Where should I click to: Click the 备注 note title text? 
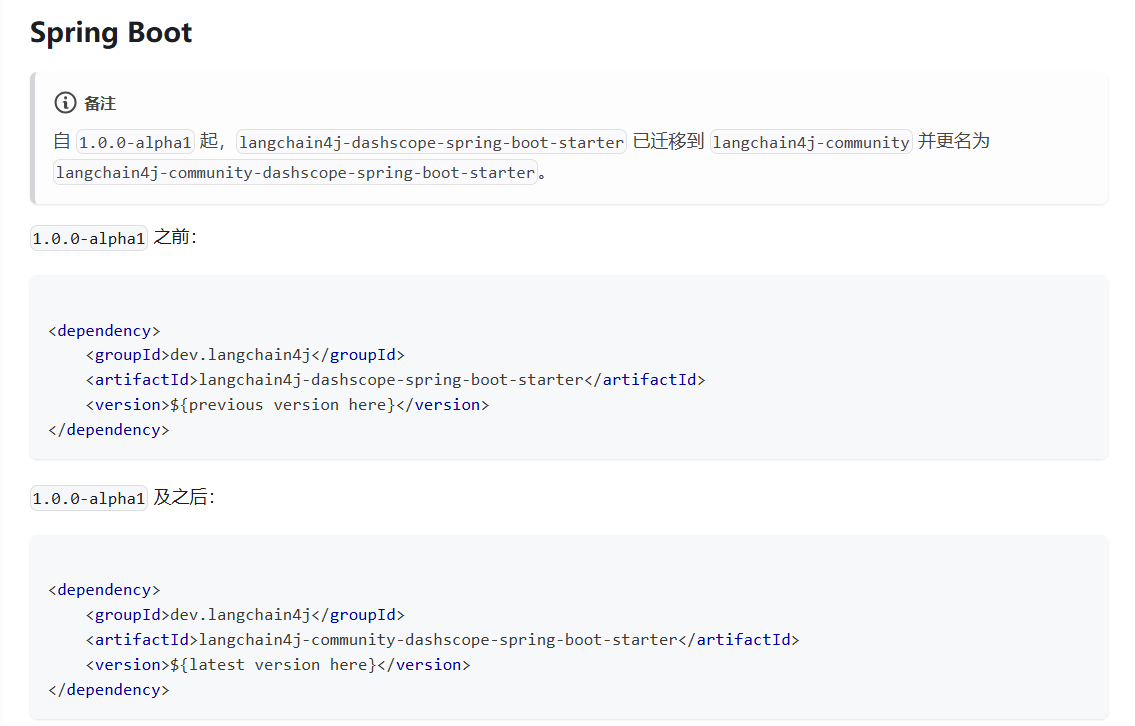pos(100,104)
